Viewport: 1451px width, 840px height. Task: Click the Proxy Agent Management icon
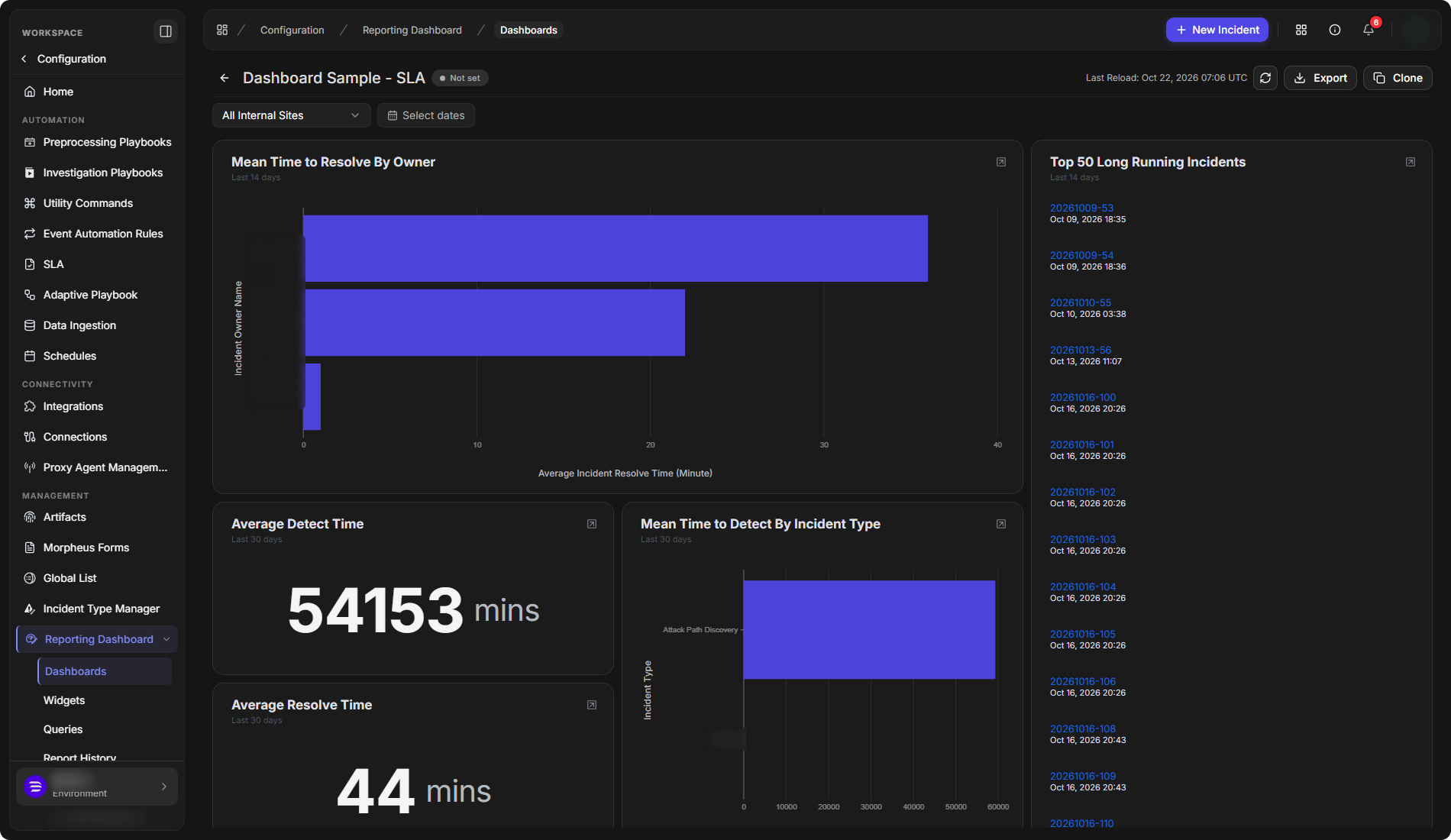(x=30, y=467)
